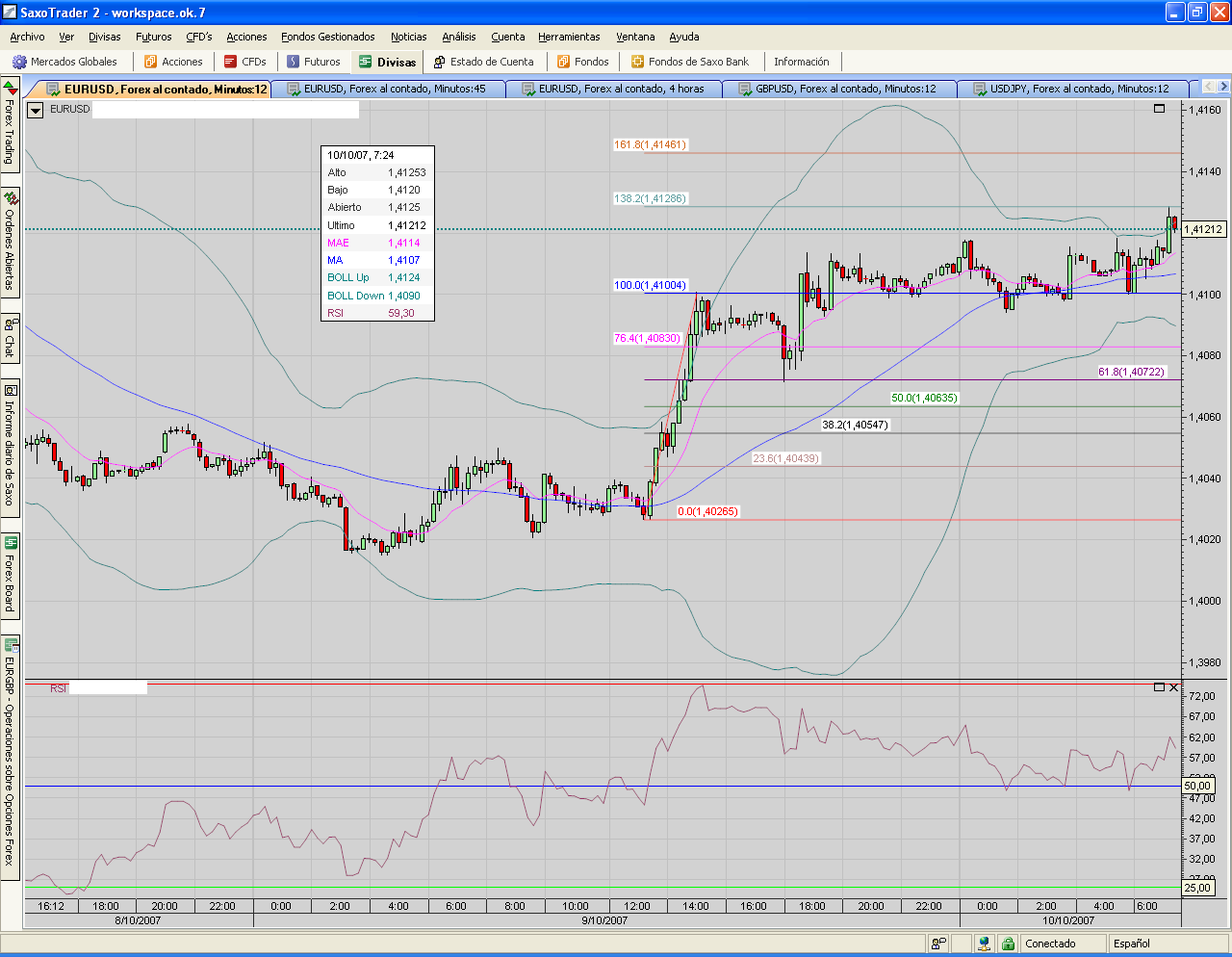Viewport: 1232px width, 957px height.
Task: Click the chat user icon in status bar
Action: coord(938,944)
